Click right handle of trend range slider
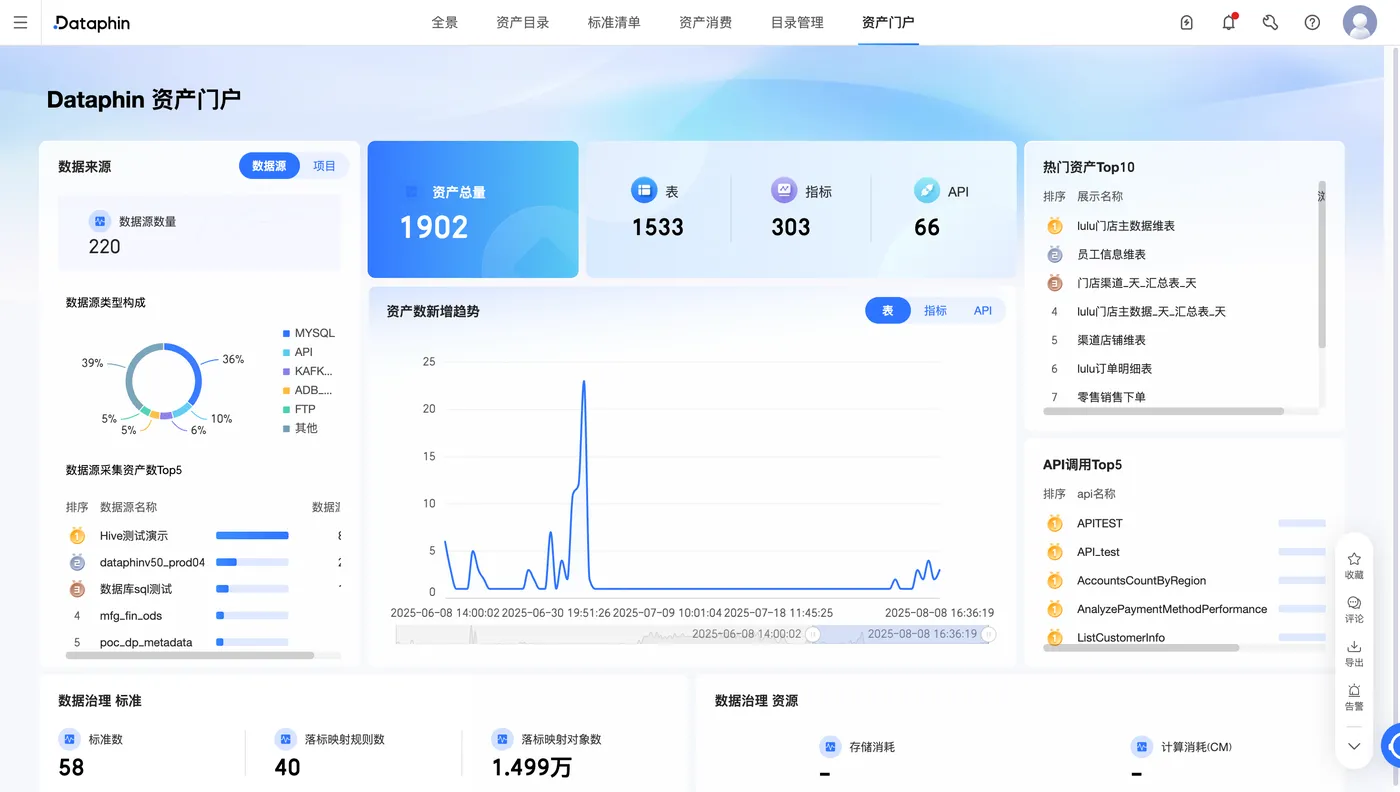 click(x=988, y=633)
